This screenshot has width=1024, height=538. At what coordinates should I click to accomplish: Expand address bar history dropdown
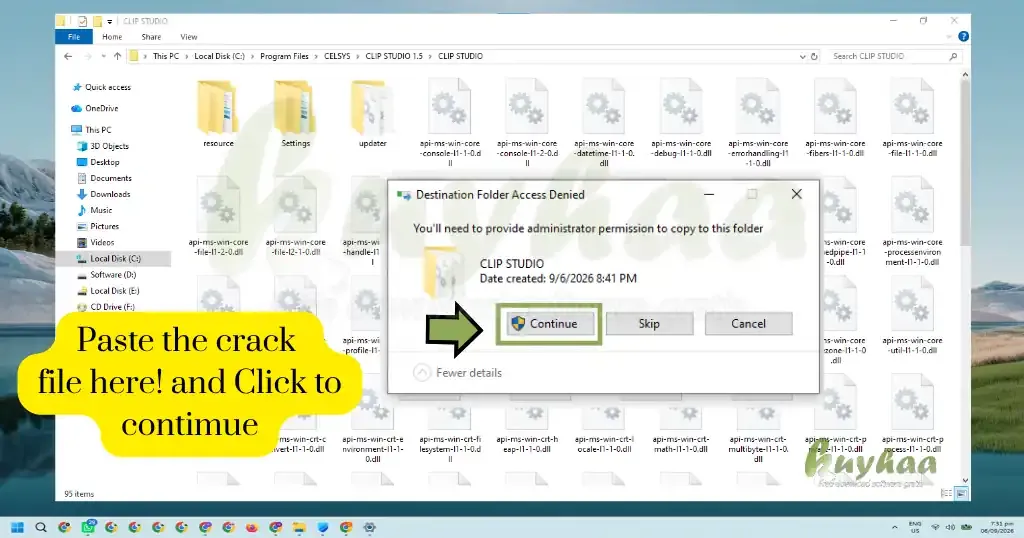802,57
